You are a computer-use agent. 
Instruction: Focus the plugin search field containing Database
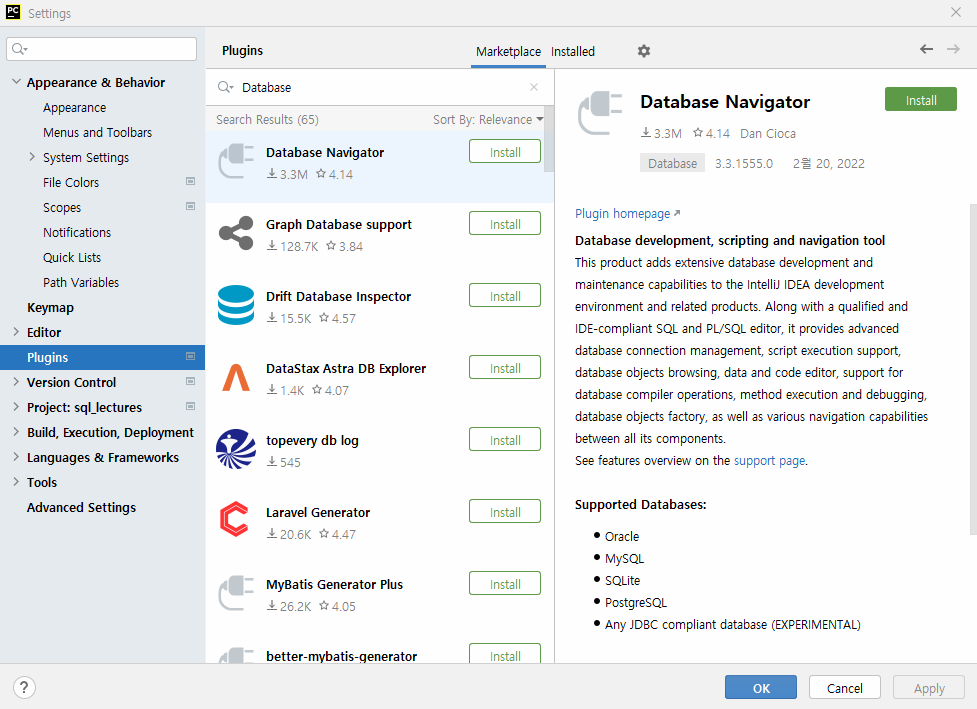380,87
